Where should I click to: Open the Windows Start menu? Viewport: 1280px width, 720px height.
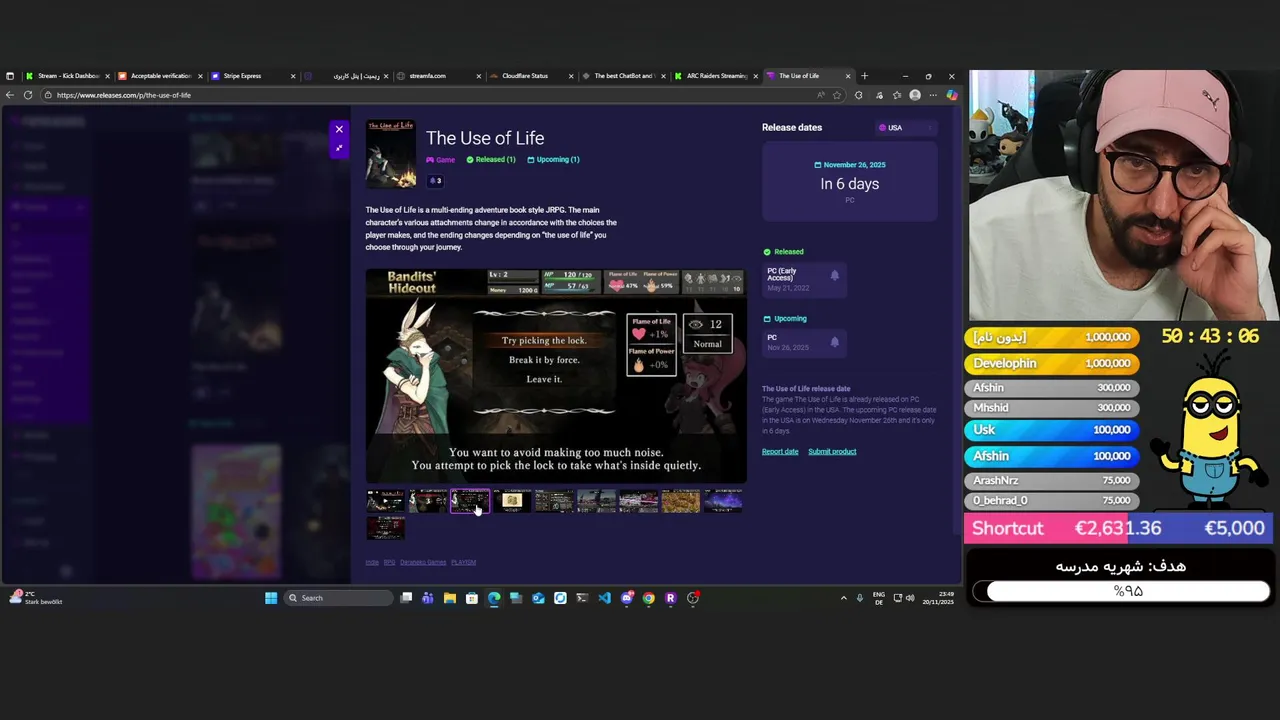[271, 598]
